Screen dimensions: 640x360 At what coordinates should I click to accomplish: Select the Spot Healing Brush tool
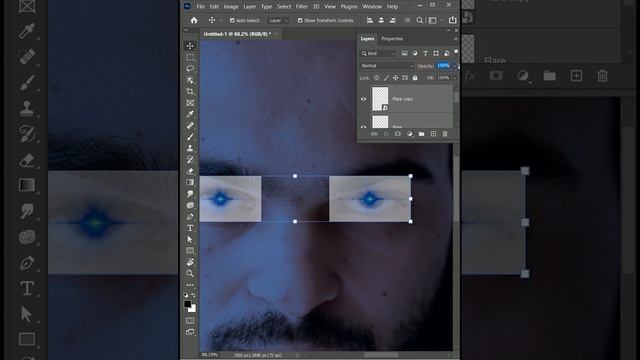[190, 126]
